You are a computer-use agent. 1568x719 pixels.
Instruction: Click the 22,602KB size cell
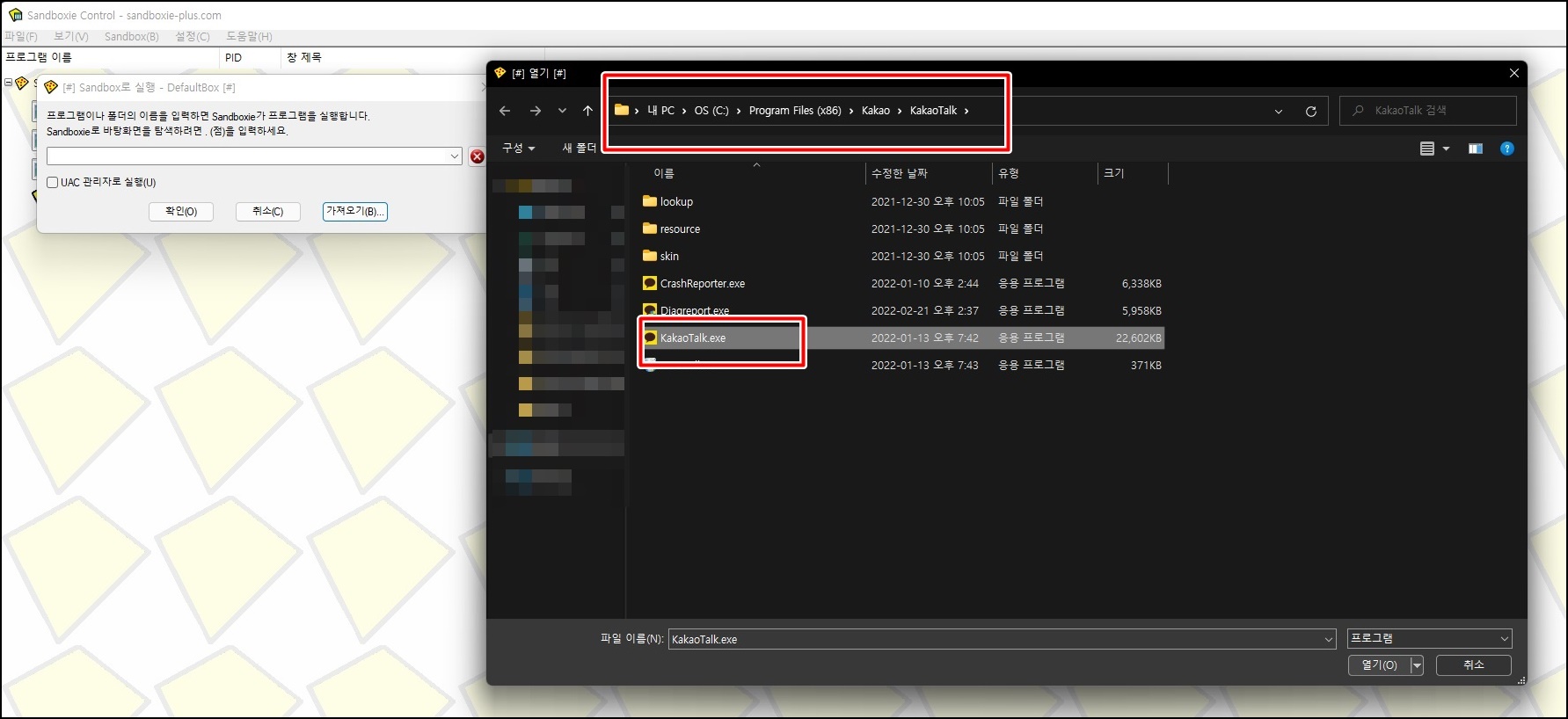[1138, 338]
